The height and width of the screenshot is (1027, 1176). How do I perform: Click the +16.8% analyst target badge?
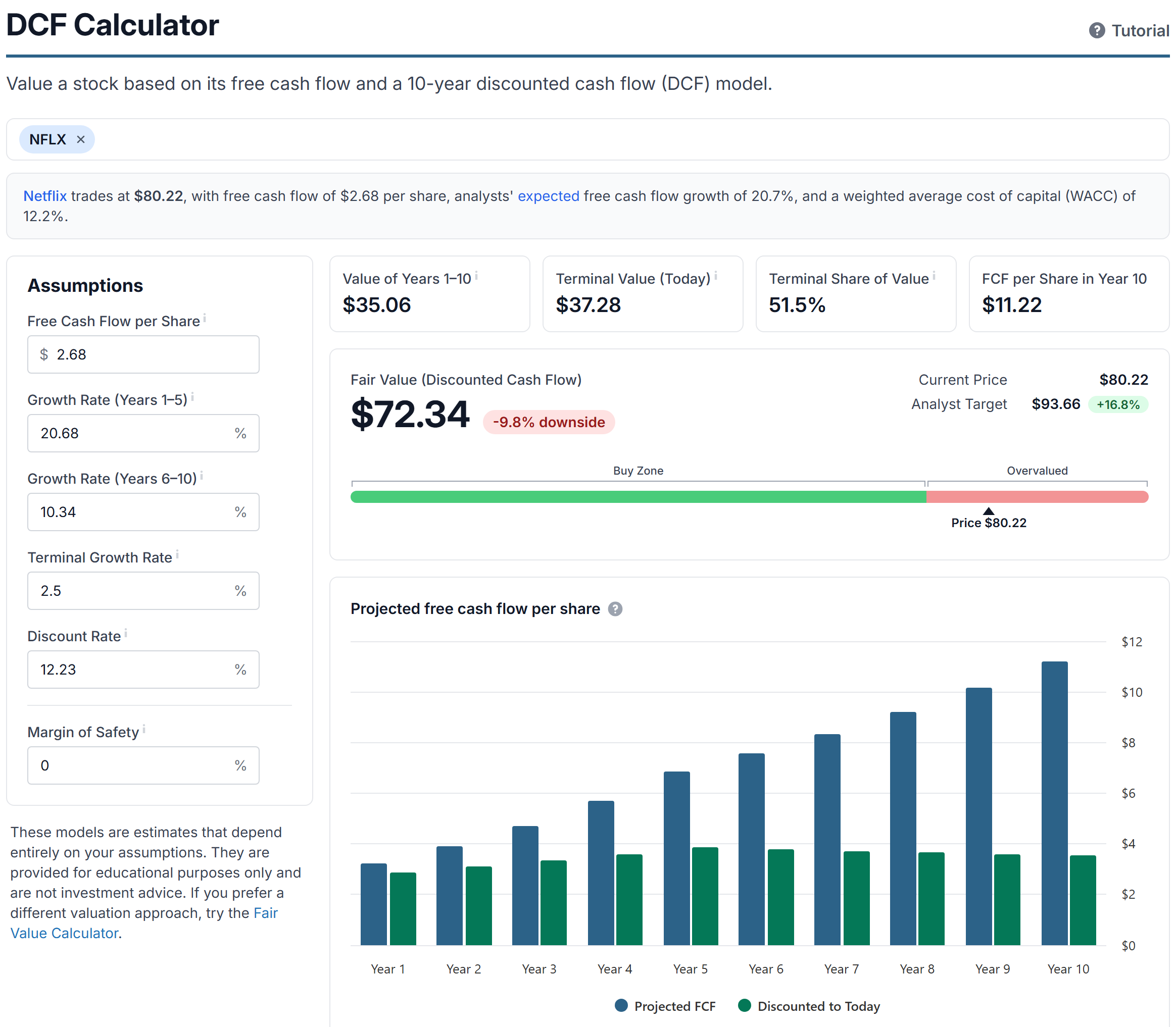pyautogui.click(x=1117, y=404)
